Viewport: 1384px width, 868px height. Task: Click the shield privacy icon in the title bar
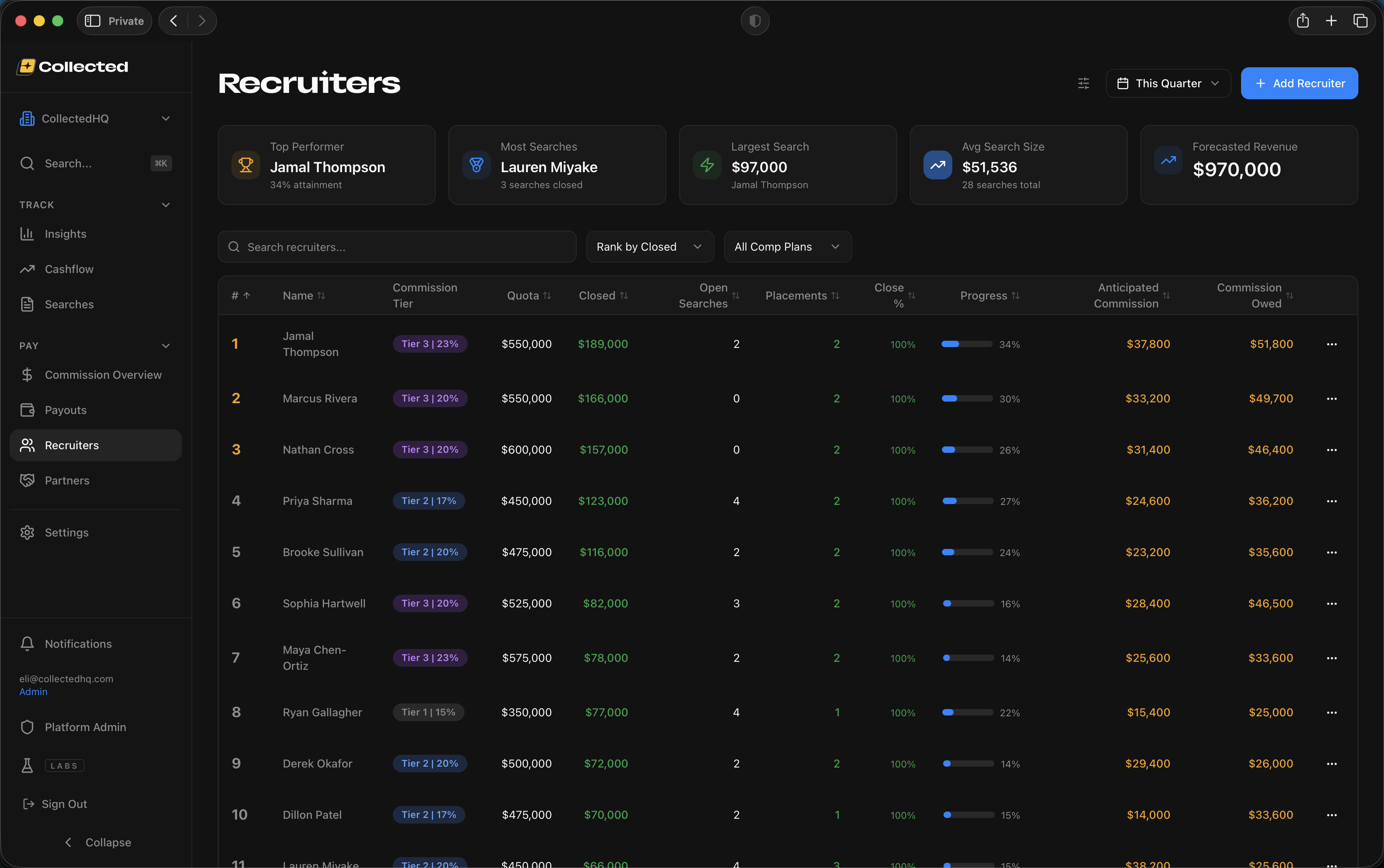tap(755, 21)
